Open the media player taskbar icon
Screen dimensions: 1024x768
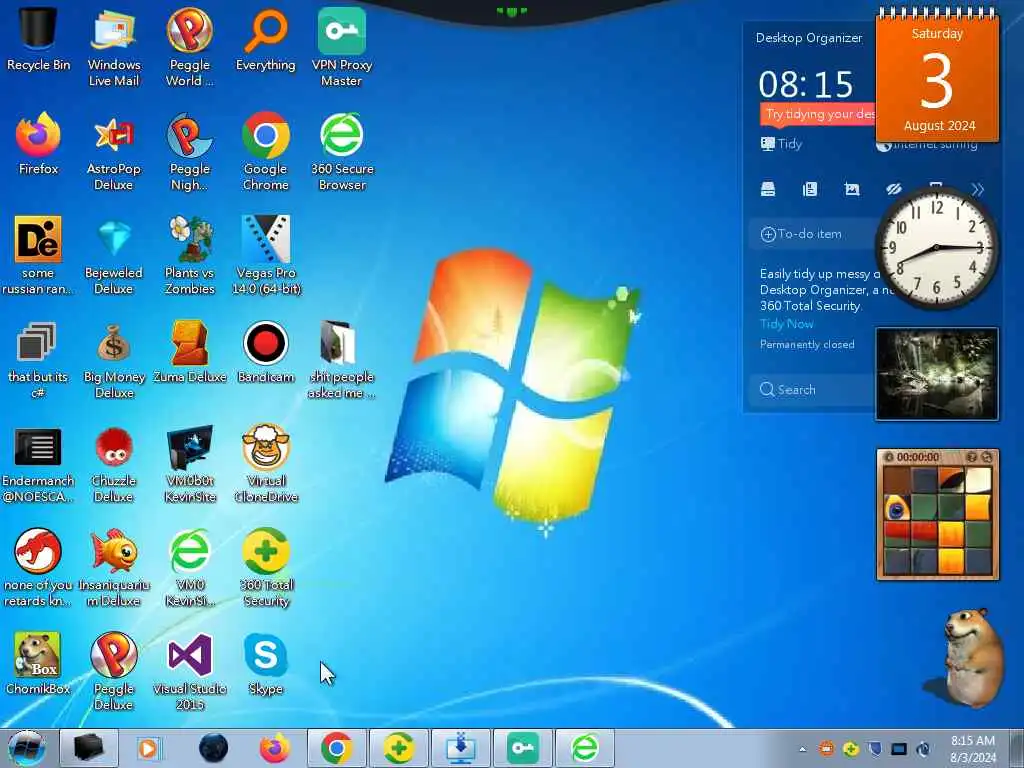coord(149,748)
